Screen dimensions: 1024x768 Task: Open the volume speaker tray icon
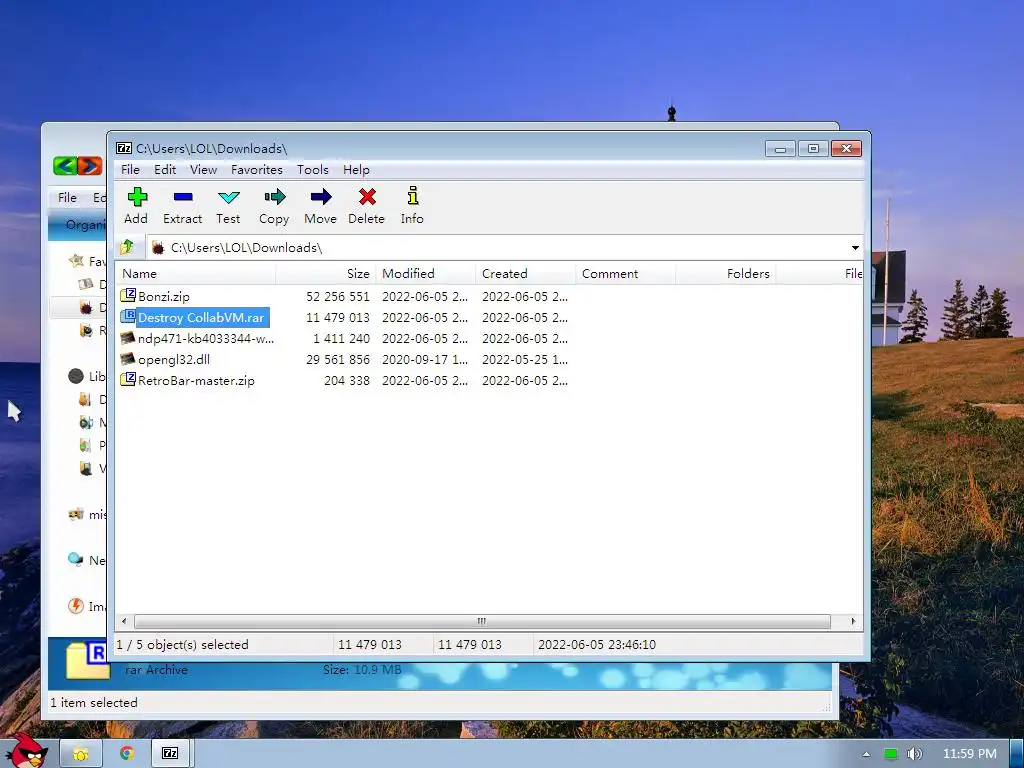tap(915, 754)
